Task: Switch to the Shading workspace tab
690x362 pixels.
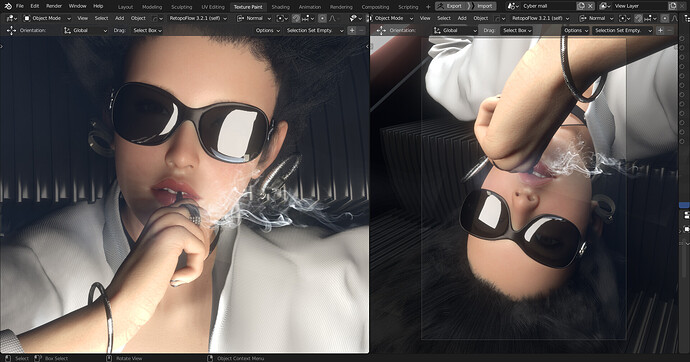Action: coord(280,7)
